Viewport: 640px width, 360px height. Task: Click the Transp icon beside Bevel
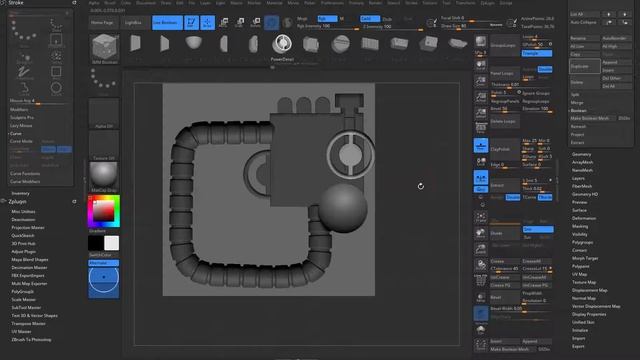(x=481, y=298)
